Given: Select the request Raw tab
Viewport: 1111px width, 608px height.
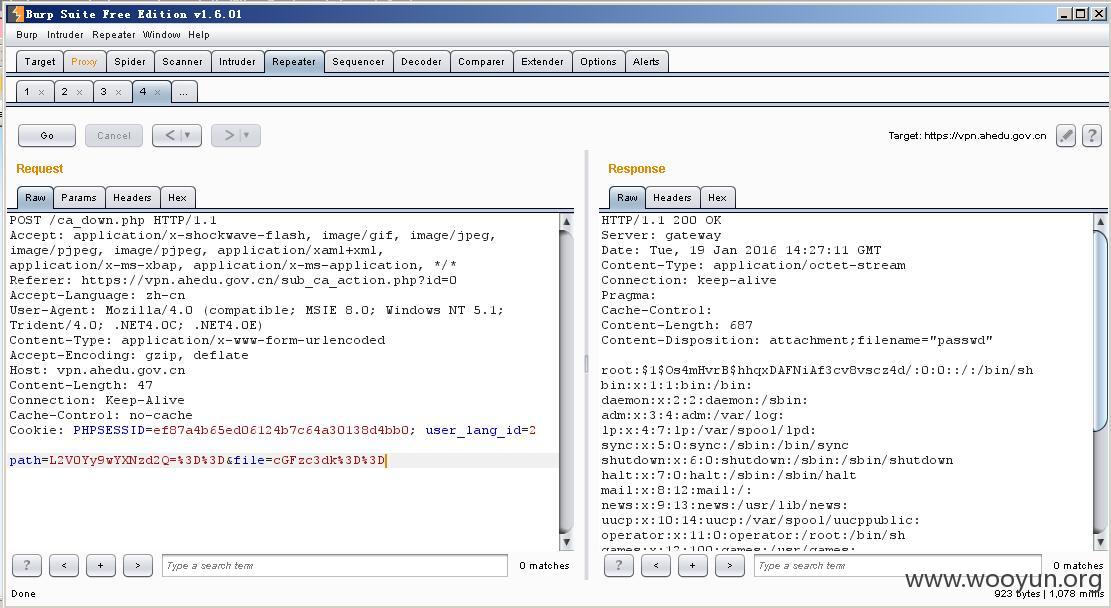Looking at the screenshot, I should pyautogui.click(x=35, y=198).
